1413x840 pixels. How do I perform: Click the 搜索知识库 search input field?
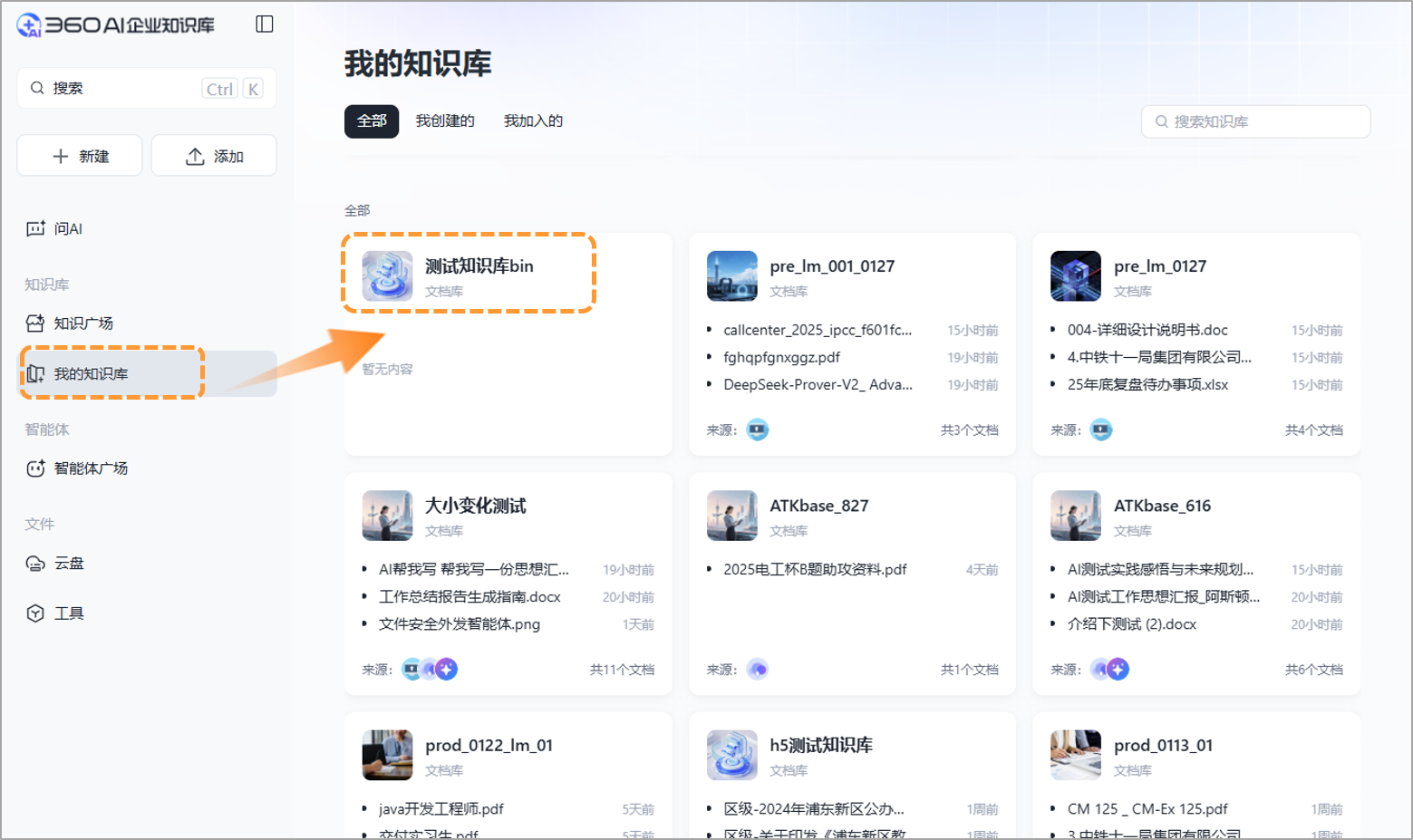point(1255,121)
